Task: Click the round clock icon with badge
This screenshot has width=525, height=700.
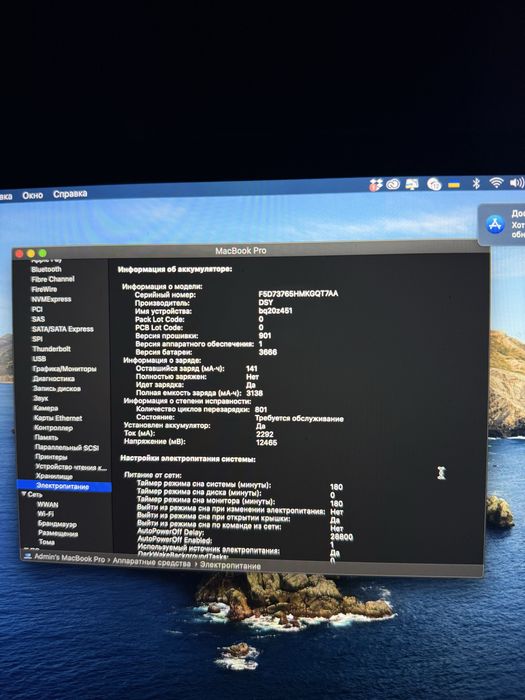Action: [x=434, y=184]
